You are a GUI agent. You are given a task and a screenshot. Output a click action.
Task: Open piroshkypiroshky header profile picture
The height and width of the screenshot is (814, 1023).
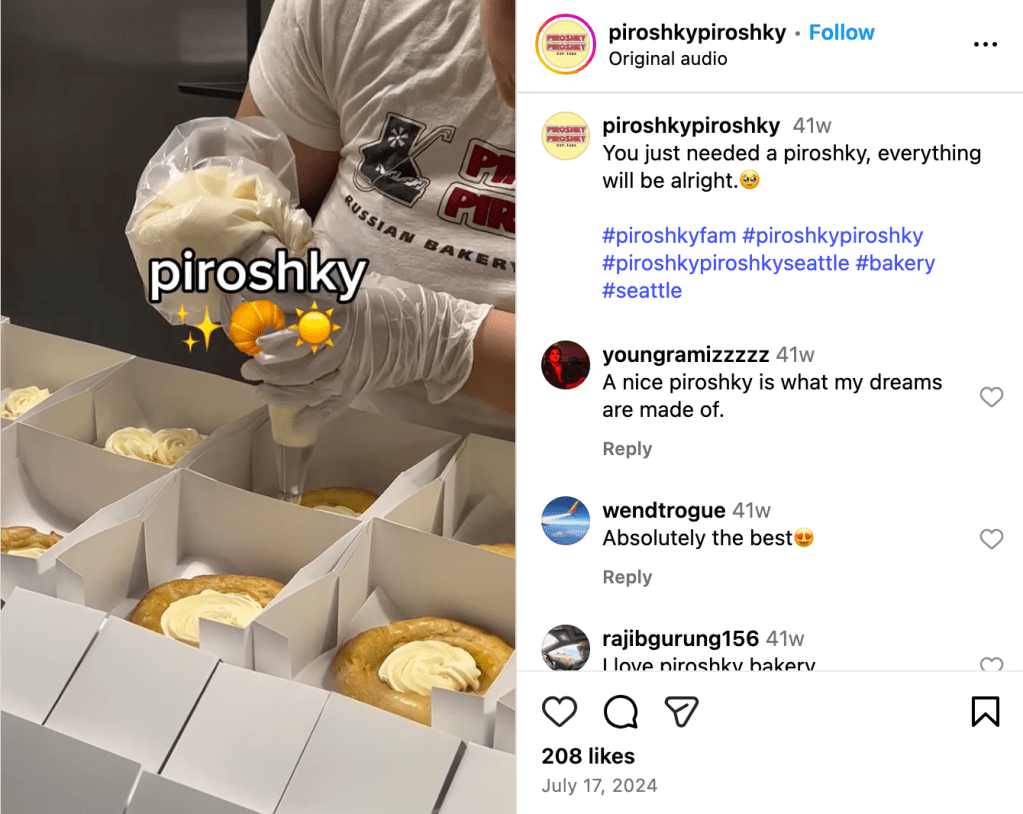[566, 44]
